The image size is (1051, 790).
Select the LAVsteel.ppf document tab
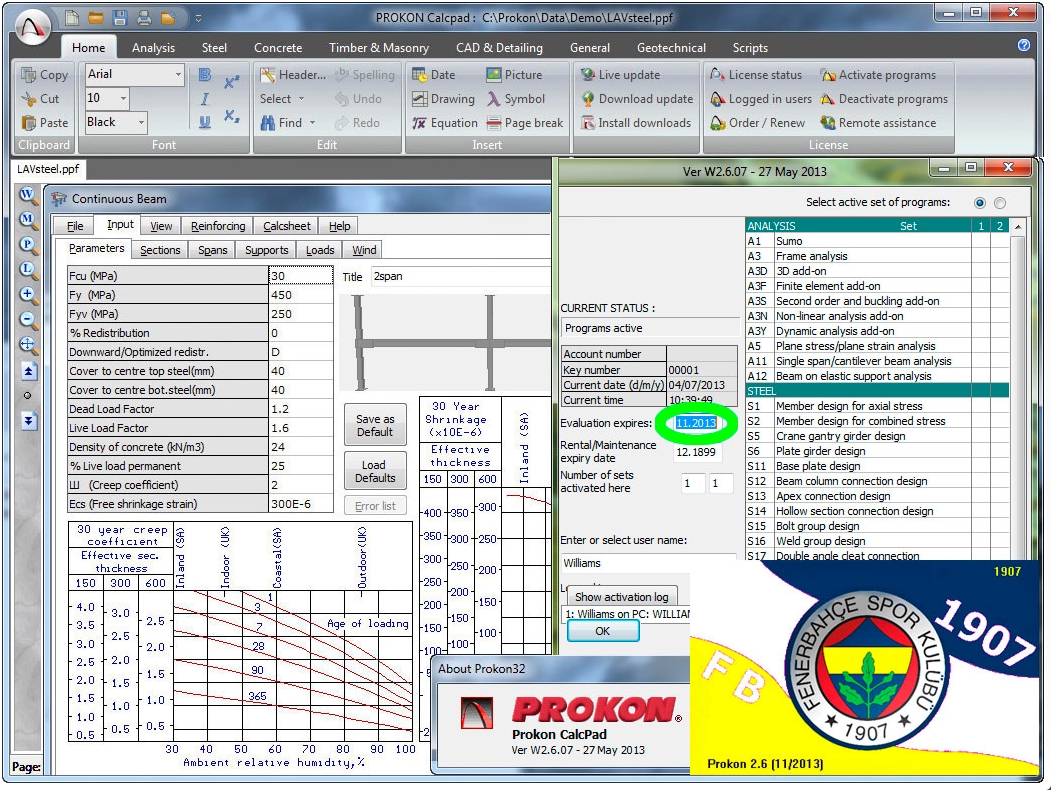(x=48, y=169)
